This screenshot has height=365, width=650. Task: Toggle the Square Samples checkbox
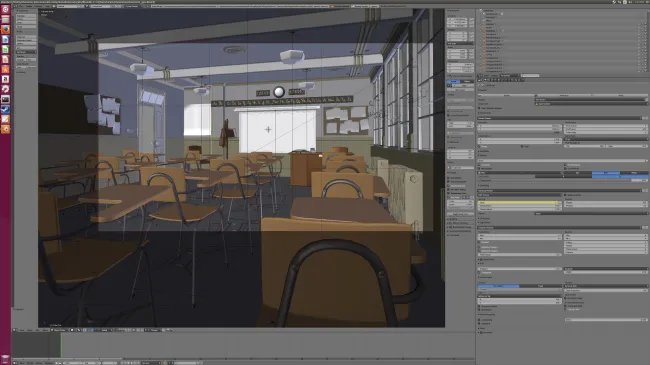coord(565,195)
